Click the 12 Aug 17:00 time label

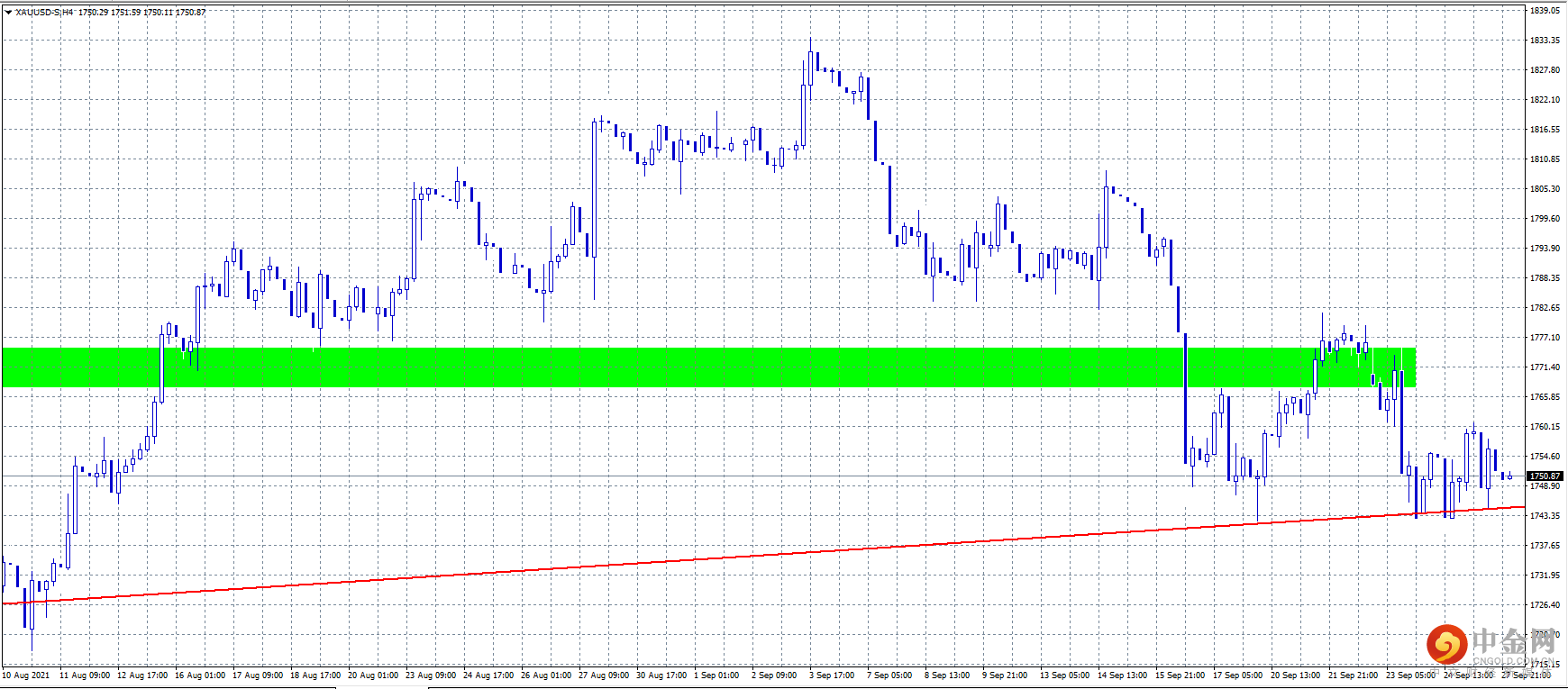(x=142, y=675)
